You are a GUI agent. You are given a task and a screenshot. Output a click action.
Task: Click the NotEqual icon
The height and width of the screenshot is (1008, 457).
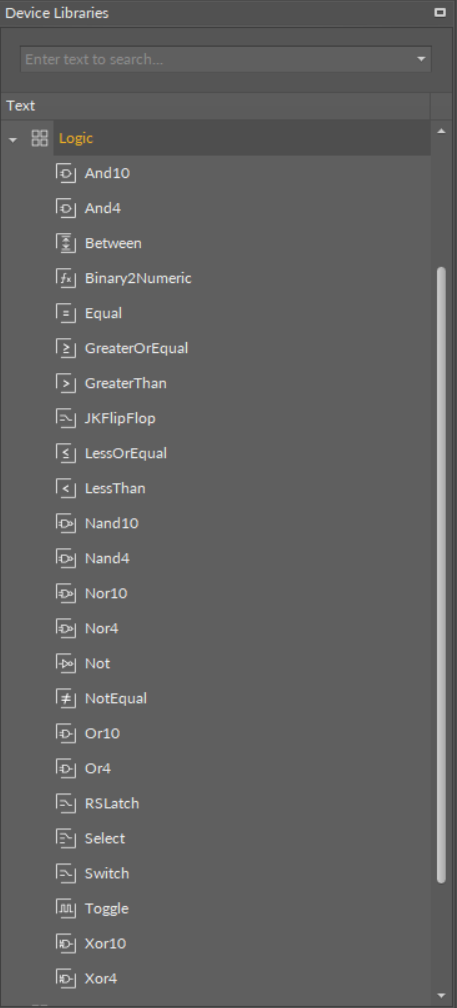(66, 698)
